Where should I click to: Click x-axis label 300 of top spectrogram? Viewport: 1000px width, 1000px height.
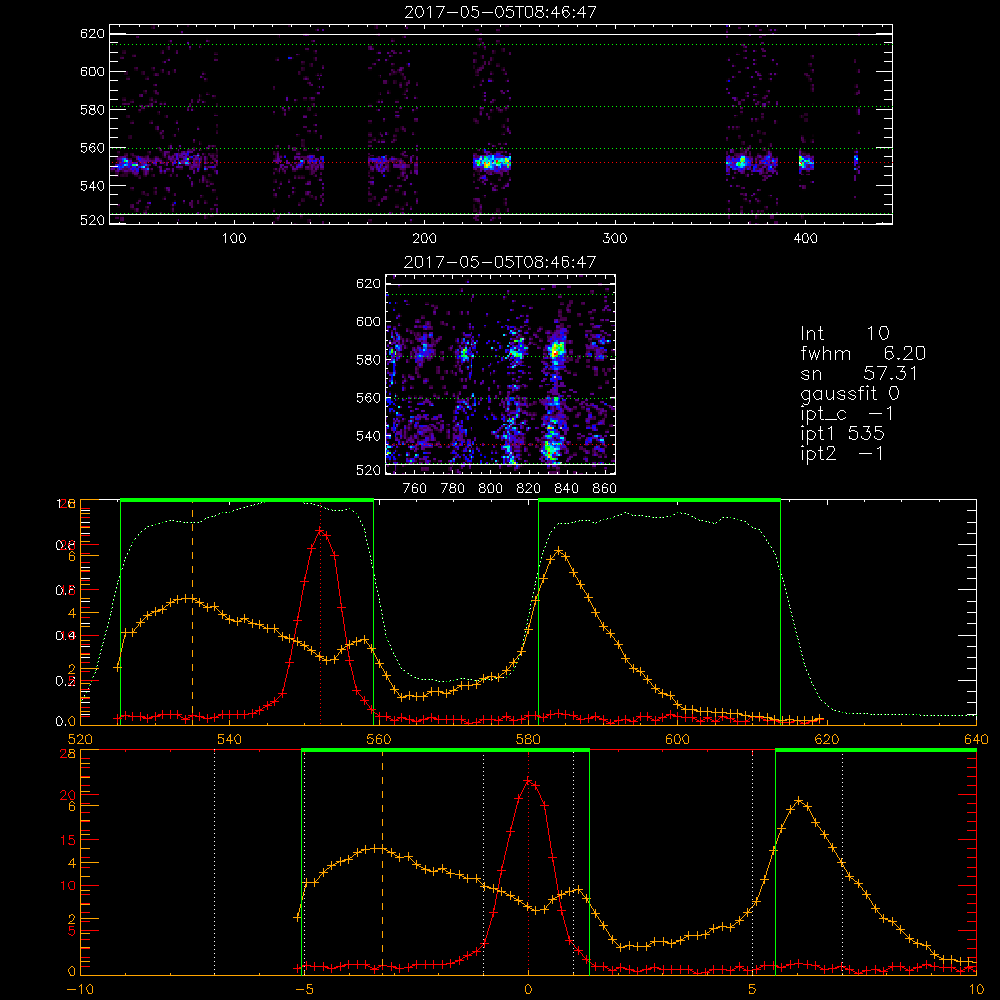(615, 239)
